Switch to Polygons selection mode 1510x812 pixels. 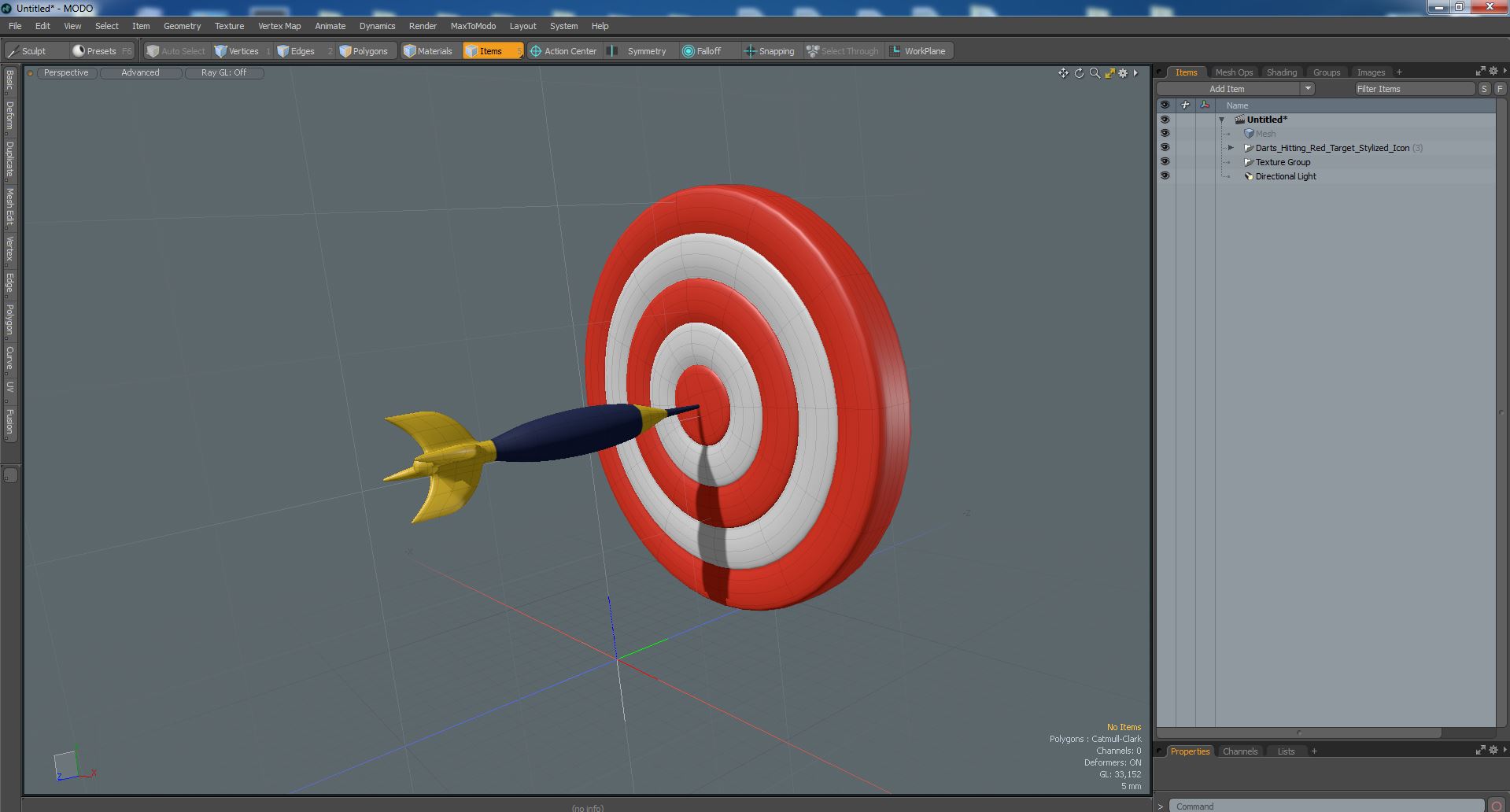[x=367, y=51]
